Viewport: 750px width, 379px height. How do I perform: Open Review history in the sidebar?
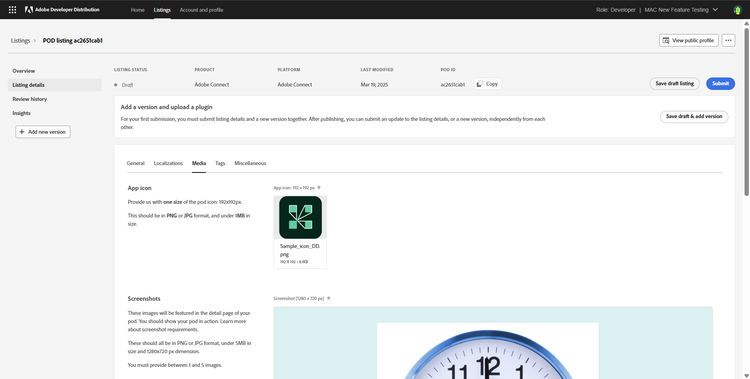click(30, 99)
